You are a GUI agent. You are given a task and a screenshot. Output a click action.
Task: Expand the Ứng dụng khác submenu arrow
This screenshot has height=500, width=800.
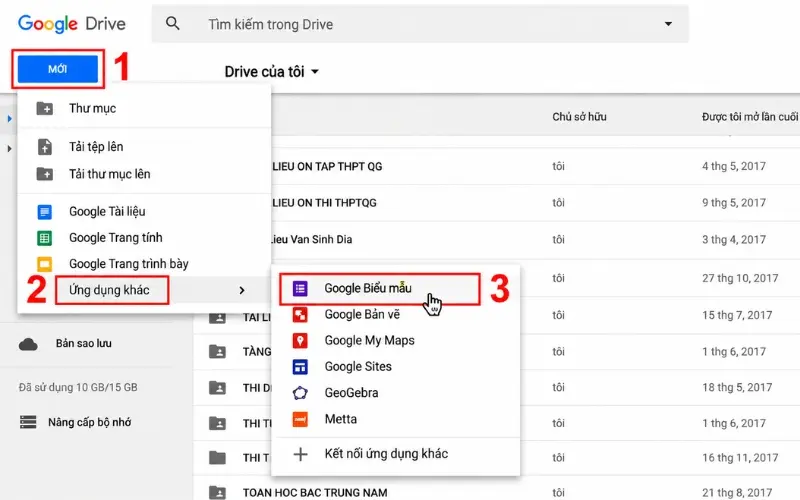(x=242, y=290)
